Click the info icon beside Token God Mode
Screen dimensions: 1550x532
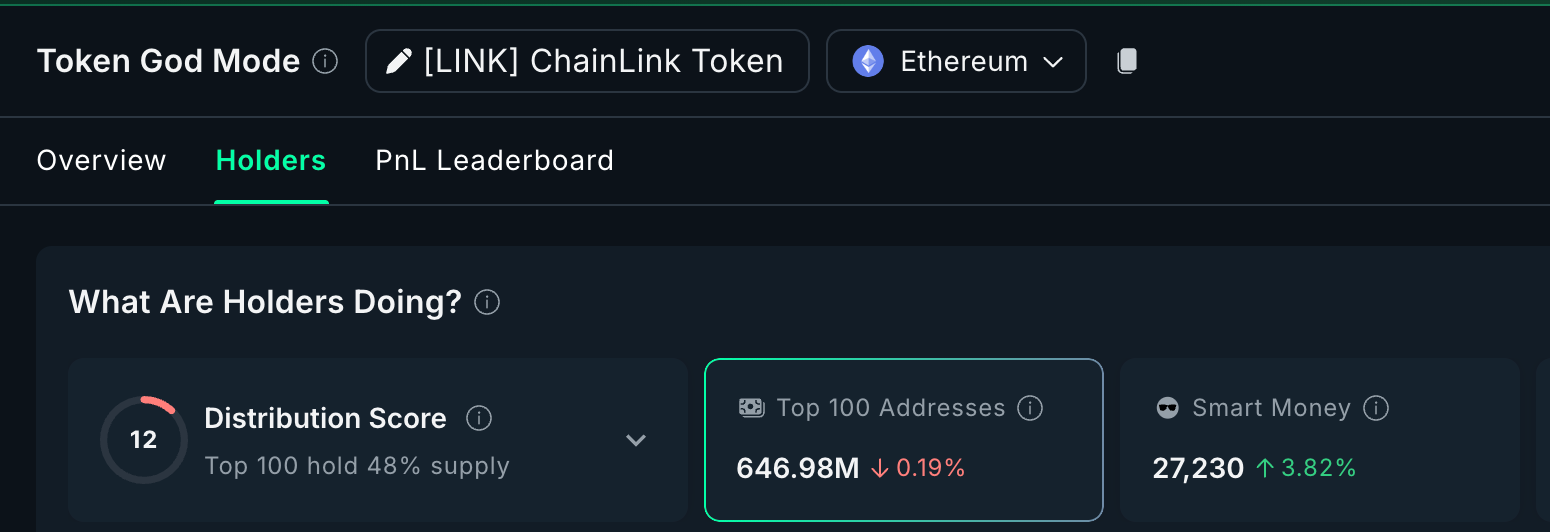click(x=325, y=62)
